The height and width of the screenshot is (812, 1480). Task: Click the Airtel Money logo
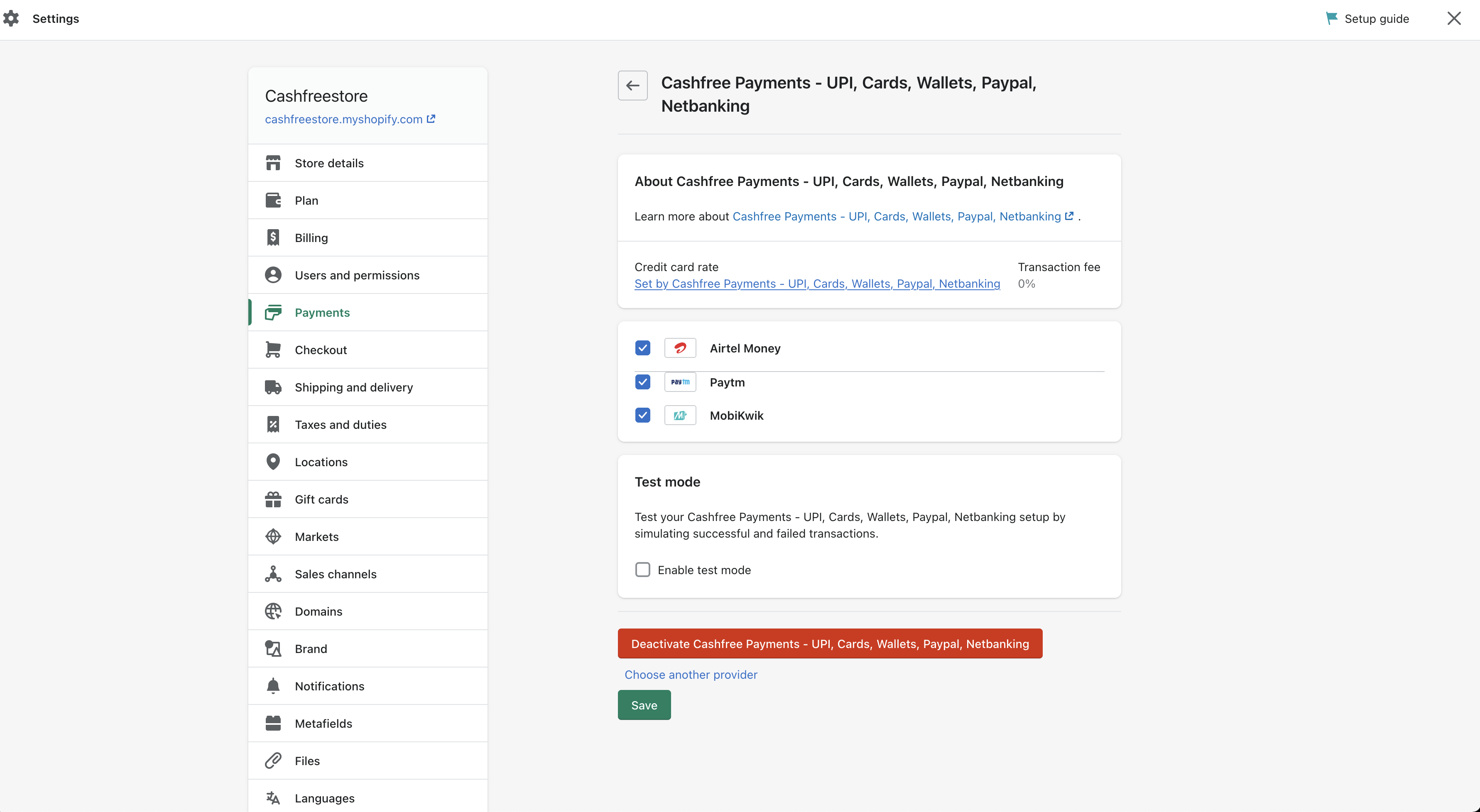(x=680, y=348)
